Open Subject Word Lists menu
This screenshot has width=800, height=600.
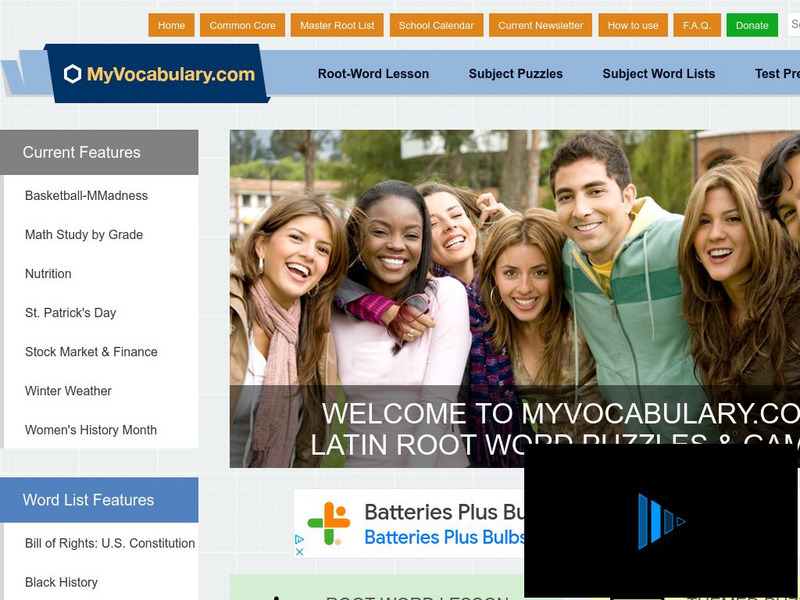tap(659, 74)
